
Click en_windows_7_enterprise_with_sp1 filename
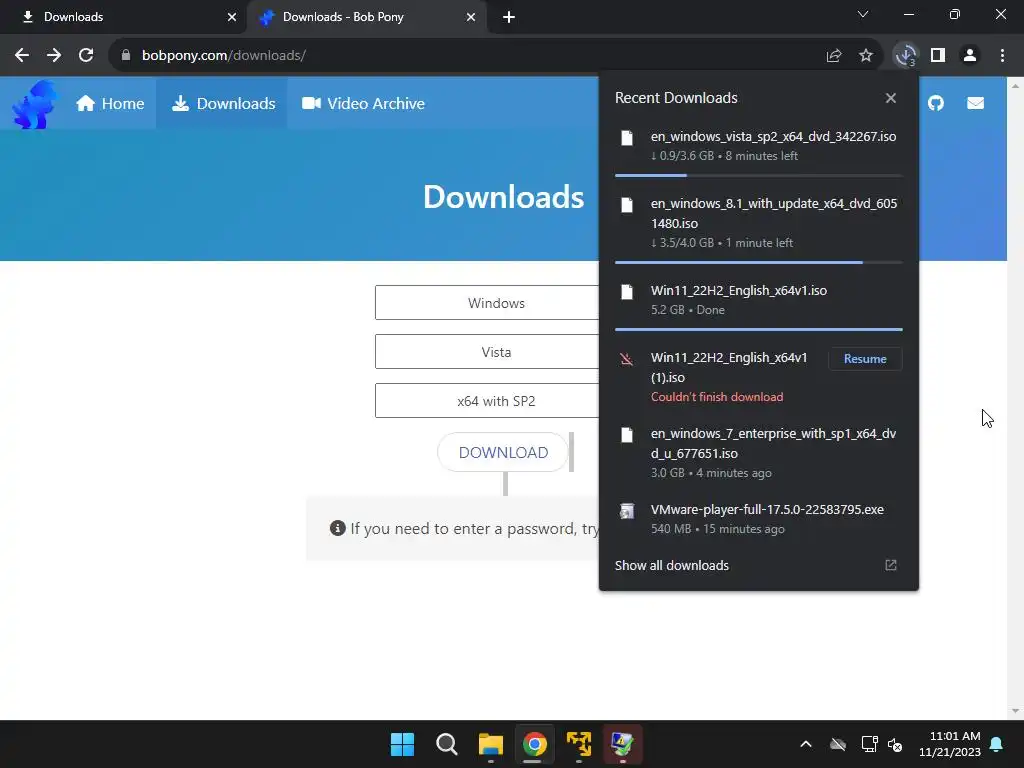coord(773,443)
